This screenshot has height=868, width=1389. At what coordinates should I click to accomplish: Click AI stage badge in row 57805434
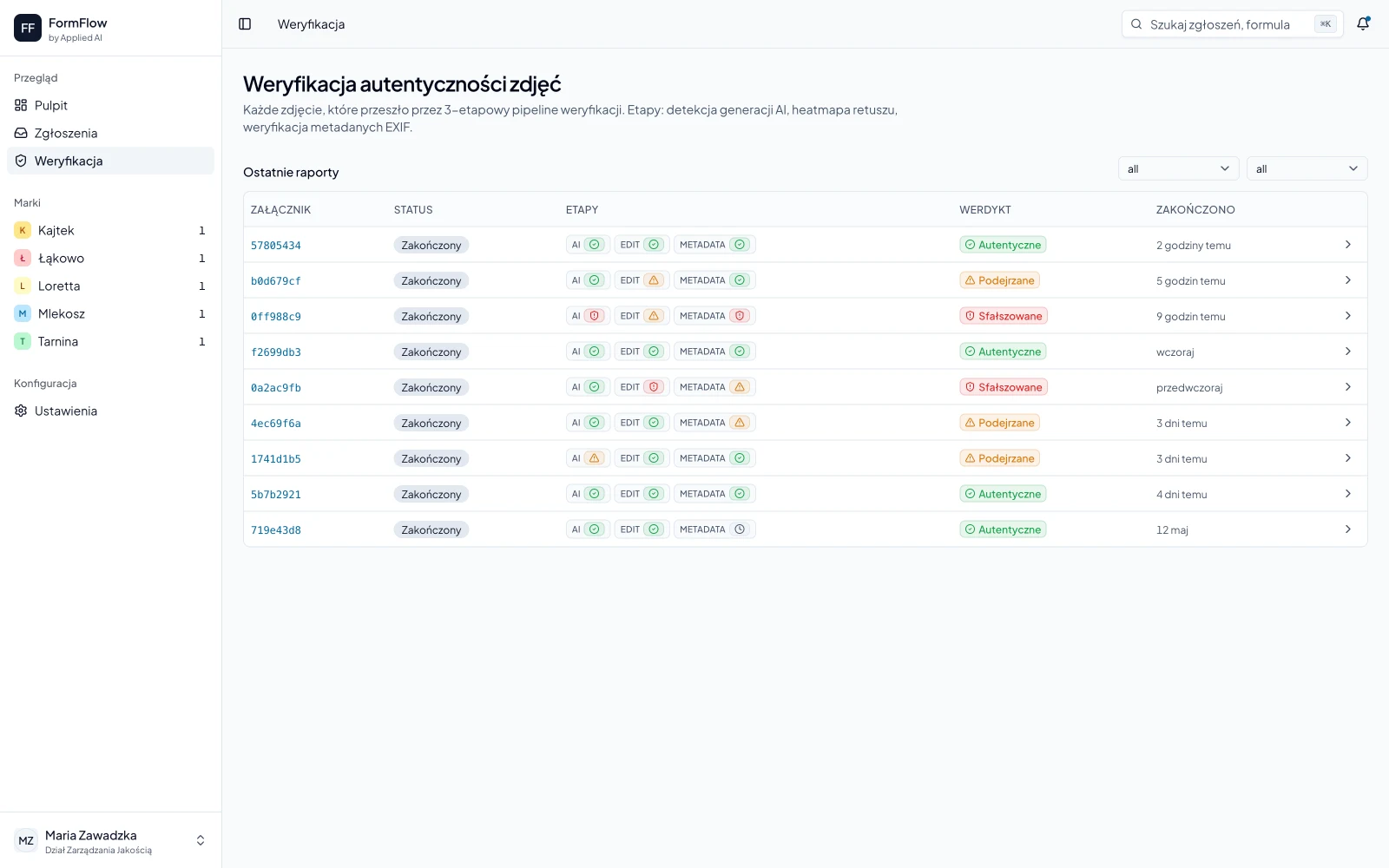click(588, 245)
